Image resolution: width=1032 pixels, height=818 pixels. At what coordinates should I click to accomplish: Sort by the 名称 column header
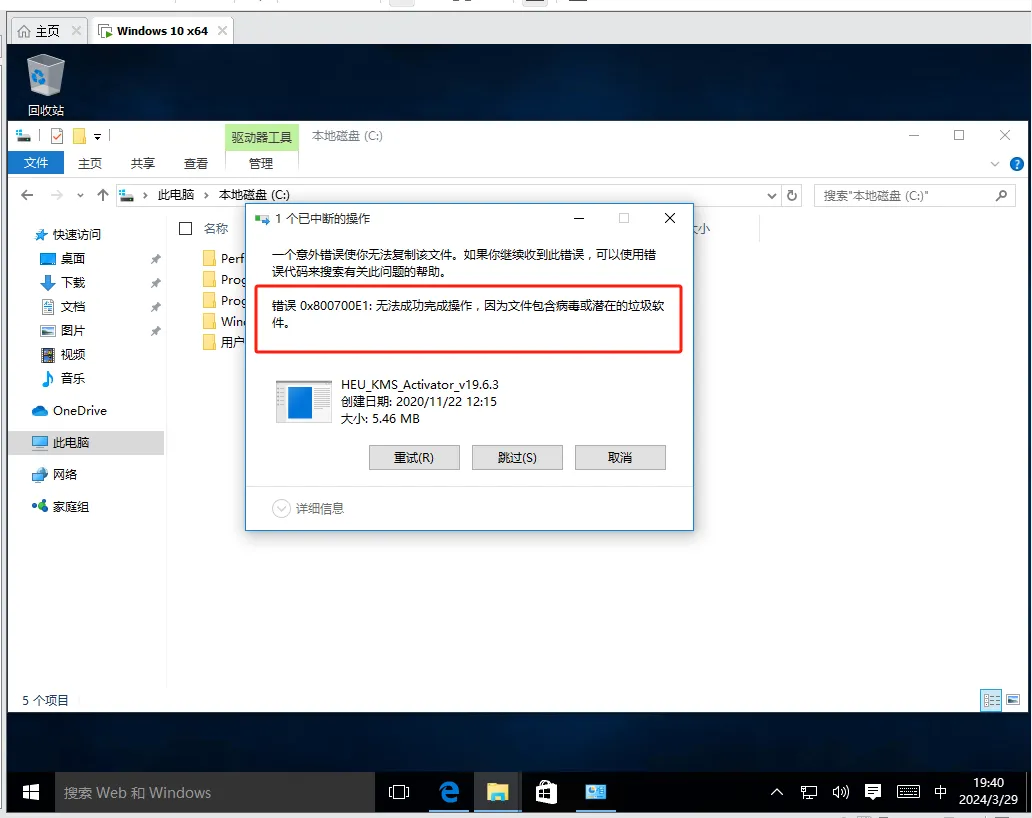tap(216, 228)
